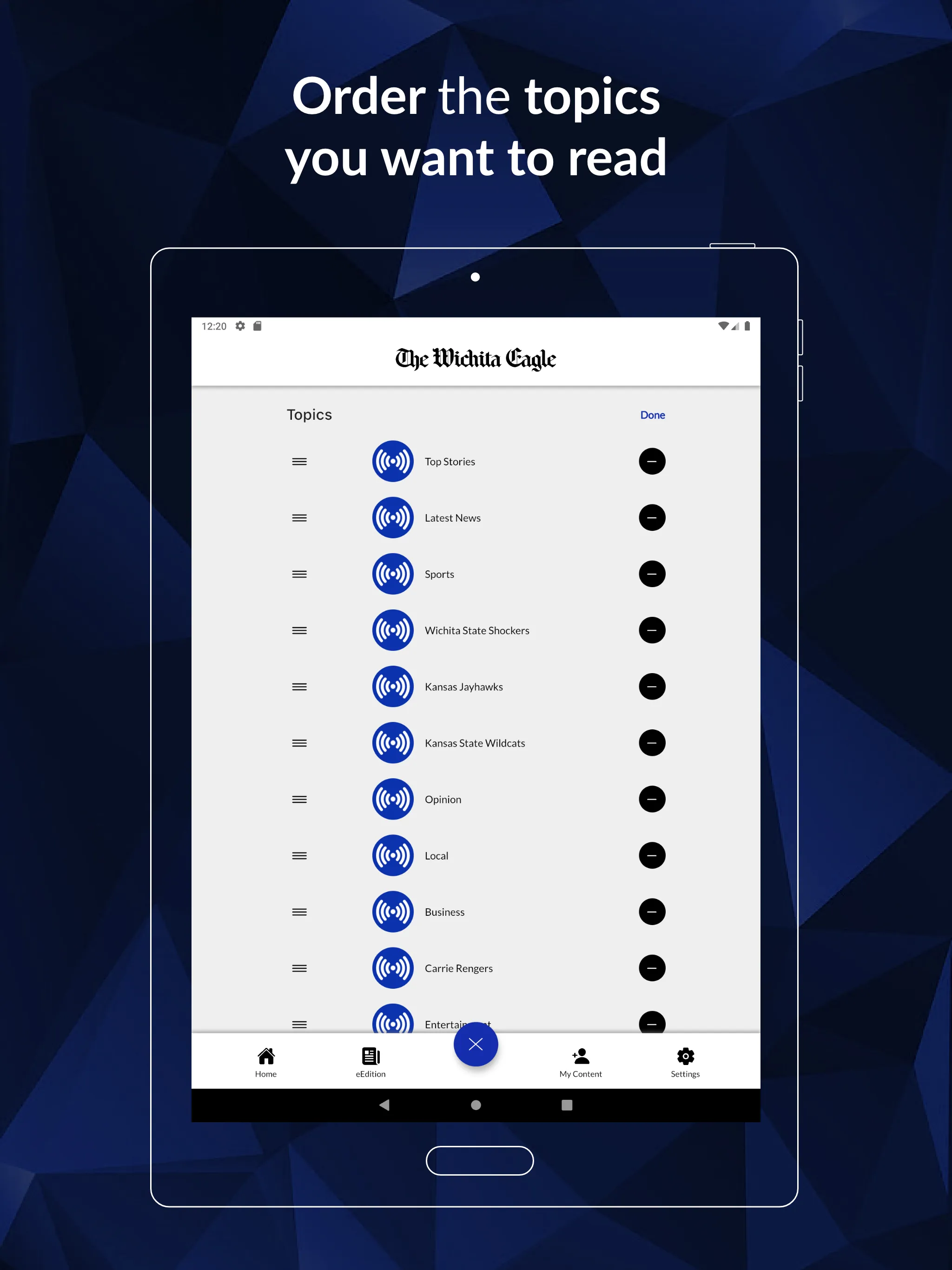Disable the Top Stories topic
This screenshot has height=1270, width=952.
(x=651, y=460)
